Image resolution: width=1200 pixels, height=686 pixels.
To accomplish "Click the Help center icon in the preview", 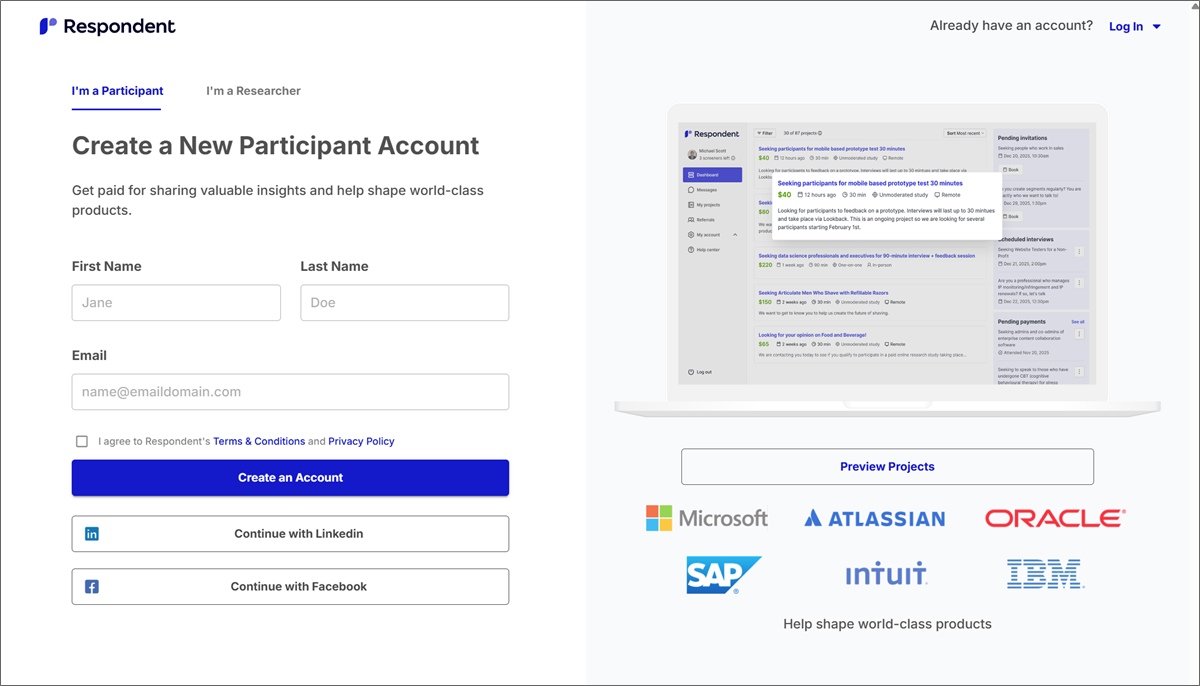I will 690,249.
